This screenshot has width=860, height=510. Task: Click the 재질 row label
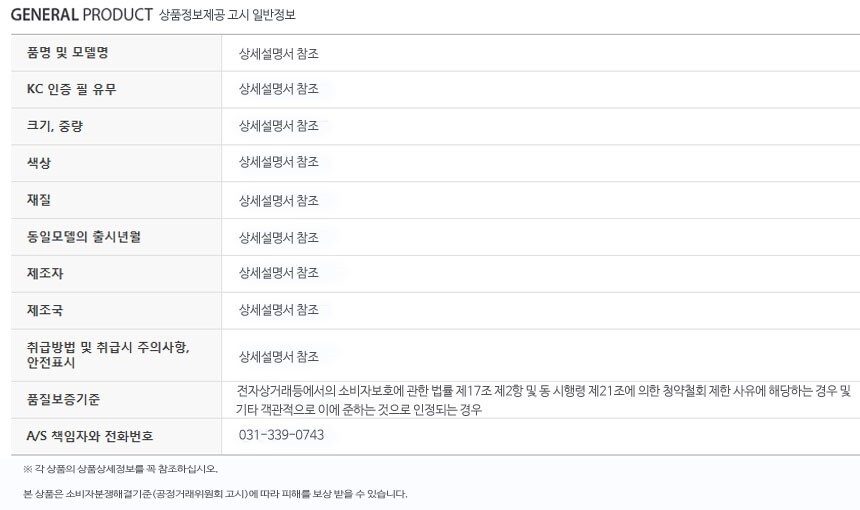[x=39, y=200]
